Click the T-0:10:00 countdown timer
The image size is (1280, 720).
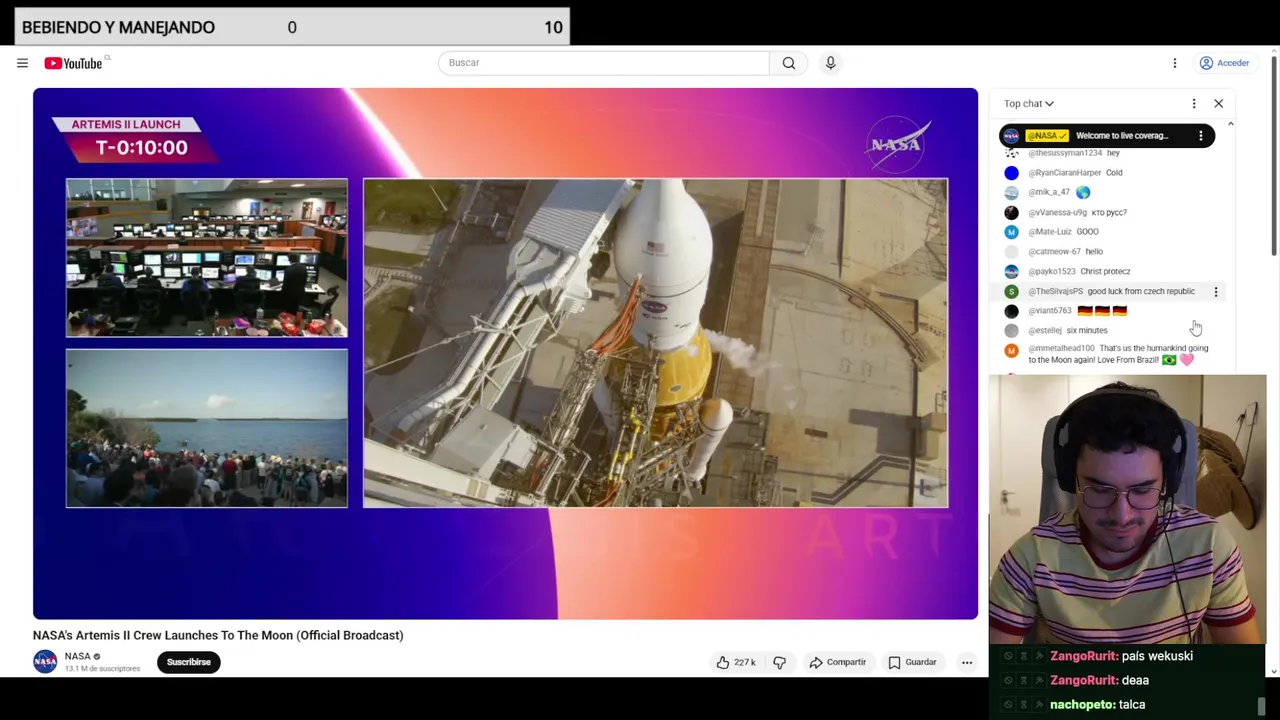pos(141,148)
